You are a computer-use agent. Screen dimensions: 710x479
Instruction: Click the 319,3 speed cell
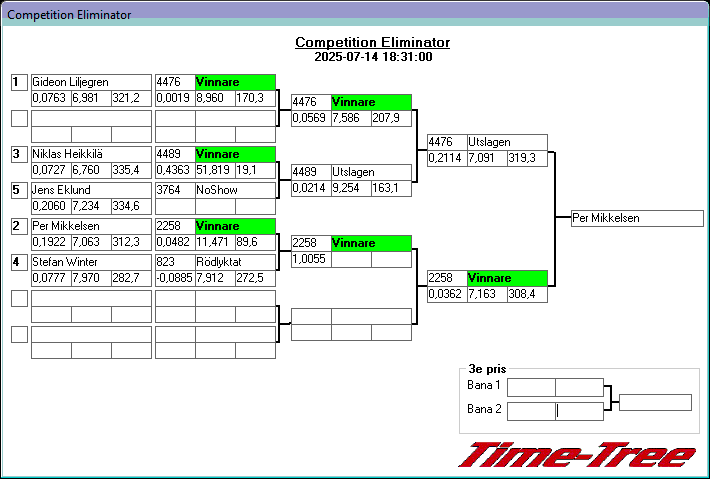click(527, 158)
